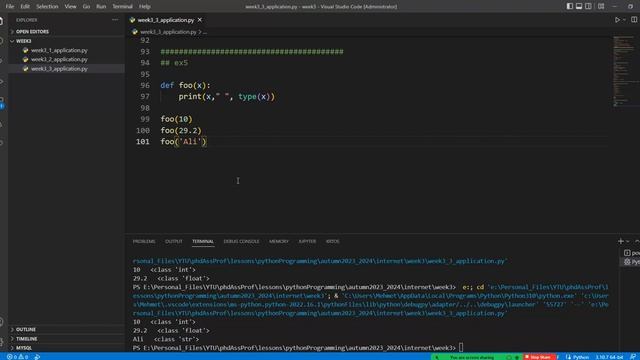This screenshot has width=640, height=360.
Task: Switch to the MEMORY panel tab
Action: click(x=278, y=241)
